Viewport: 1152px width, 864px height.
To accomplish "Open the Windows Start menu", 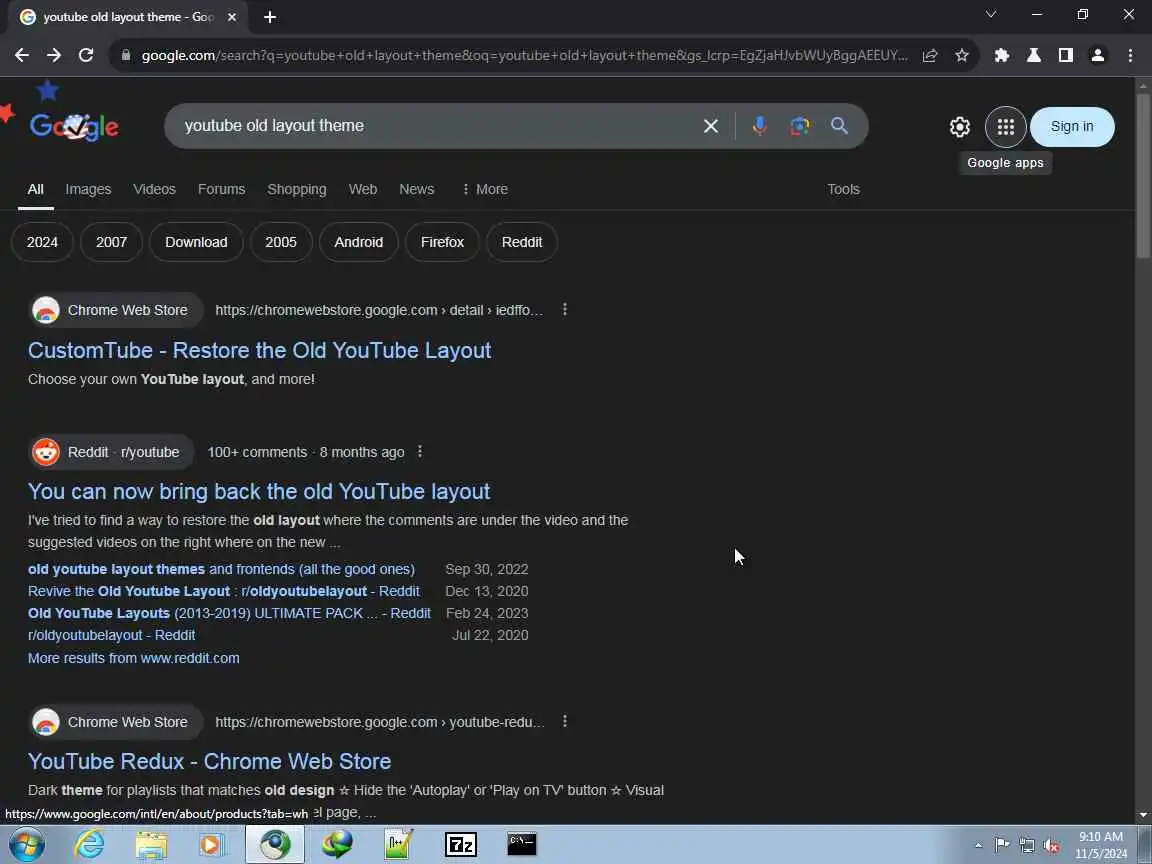I will (26, 844).
